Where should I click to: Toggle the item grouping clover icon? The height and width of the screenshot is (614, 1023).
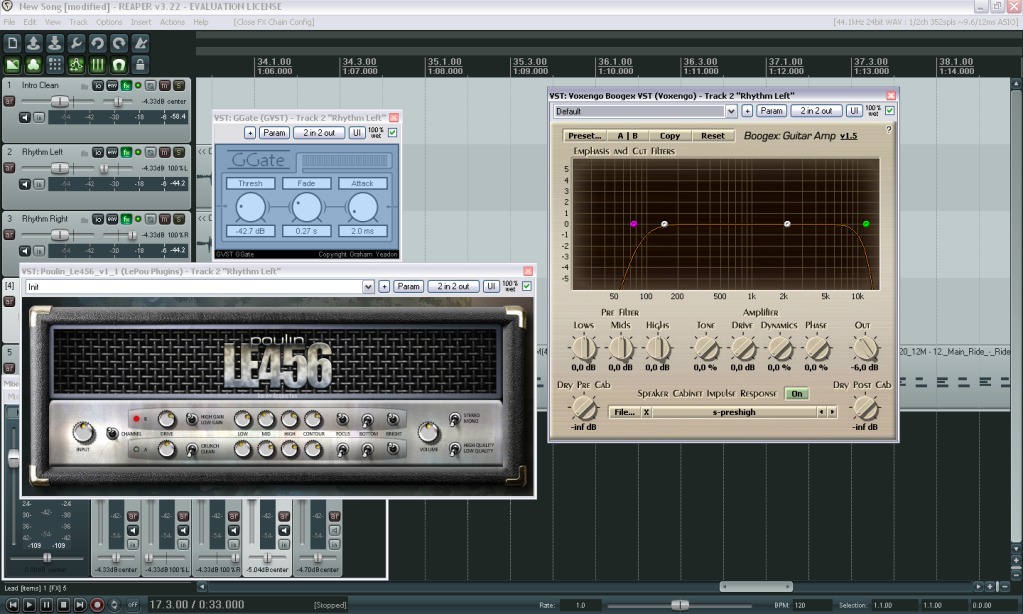coord(33,65)
